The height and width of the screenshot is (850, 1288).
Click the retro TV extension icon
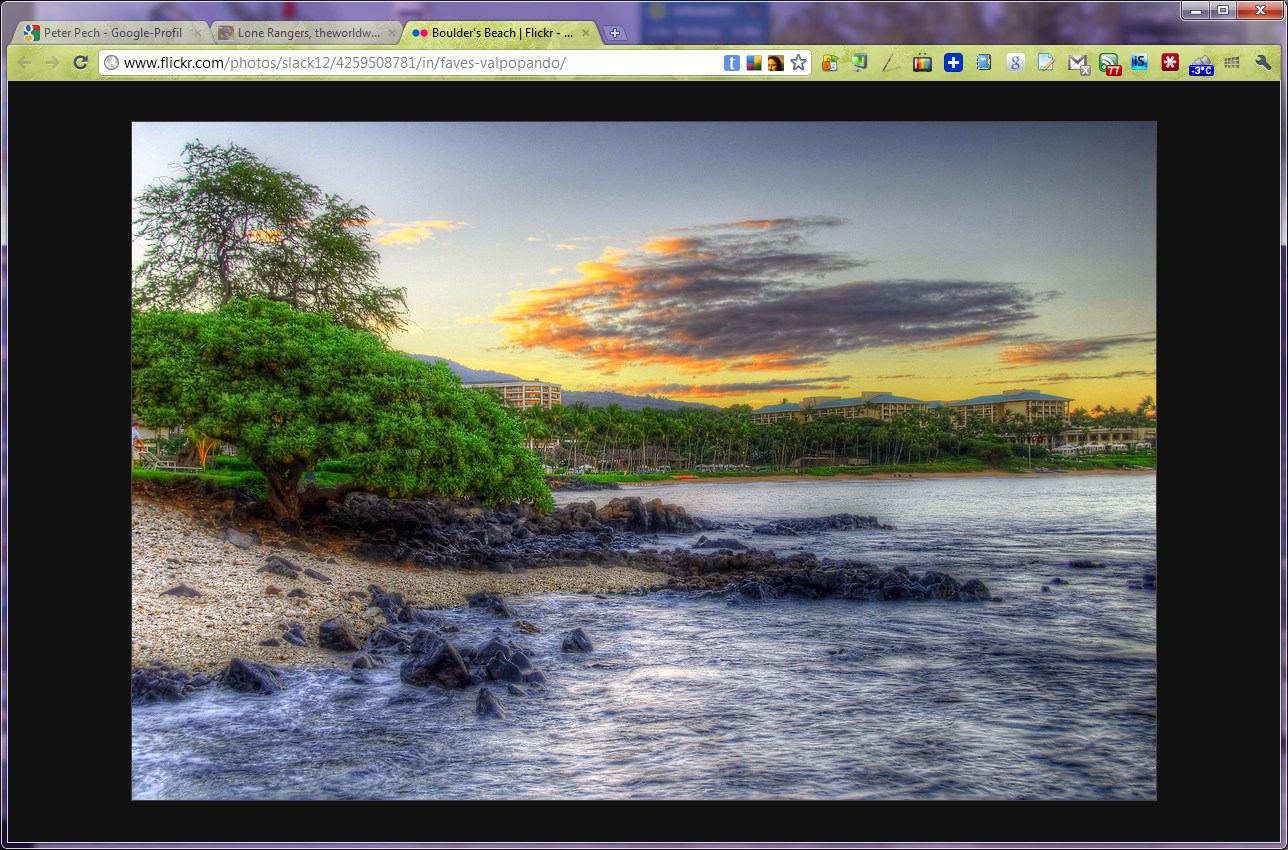(922, 63)
